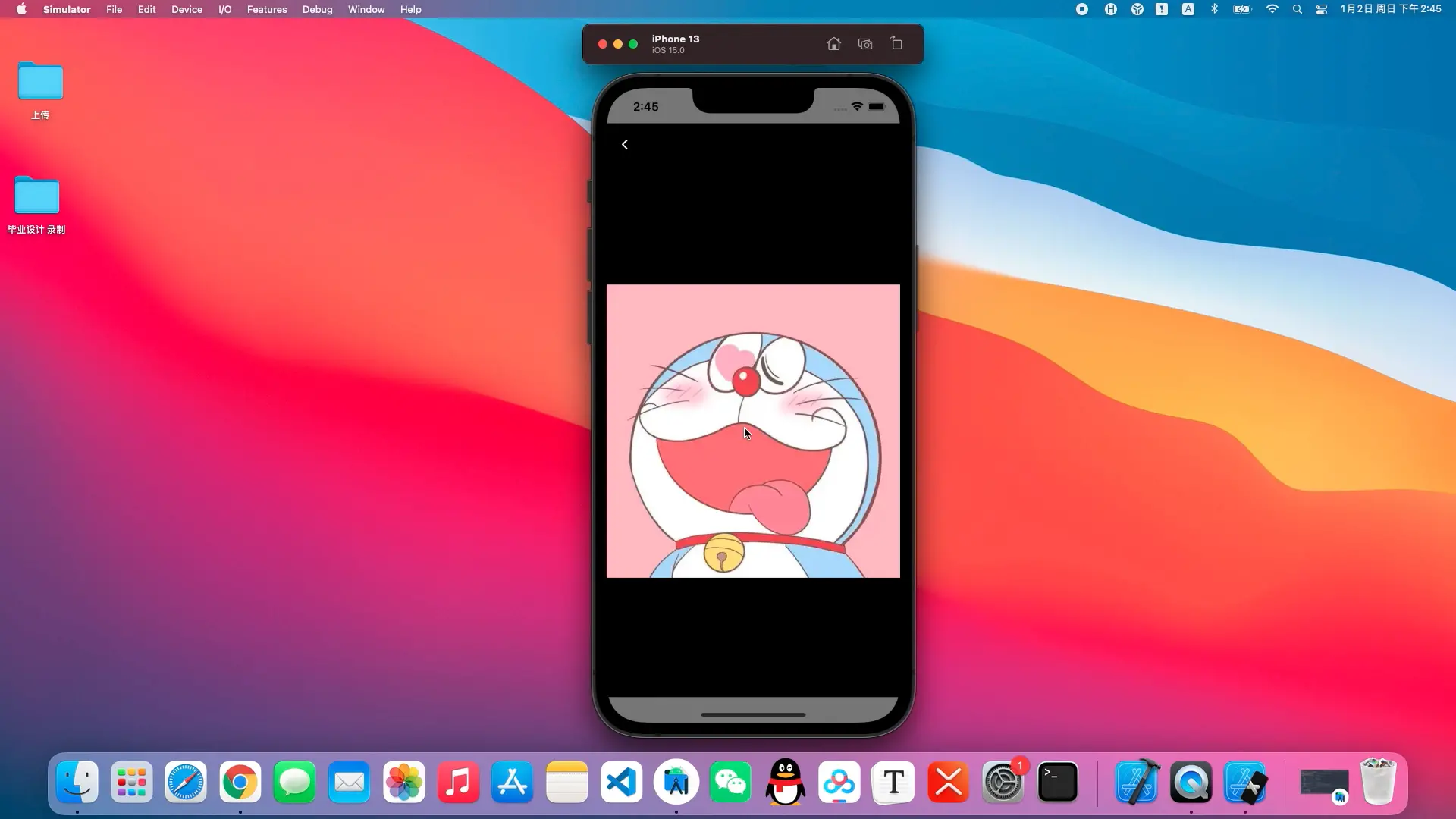Open Terminal from the Dock
1456x819 pixels.
pos(1057,782)
